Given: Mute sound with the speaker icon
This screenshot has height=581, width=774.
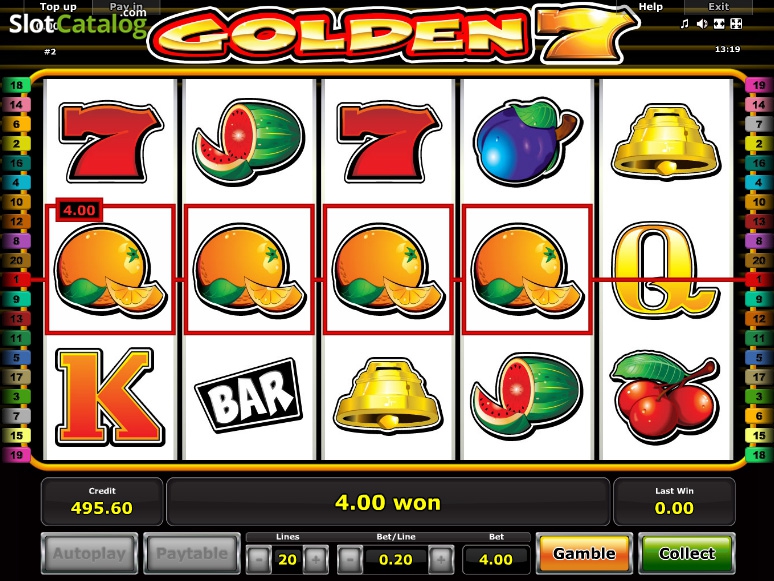Looking at the screenshot, I should click(x=702, y=24).
